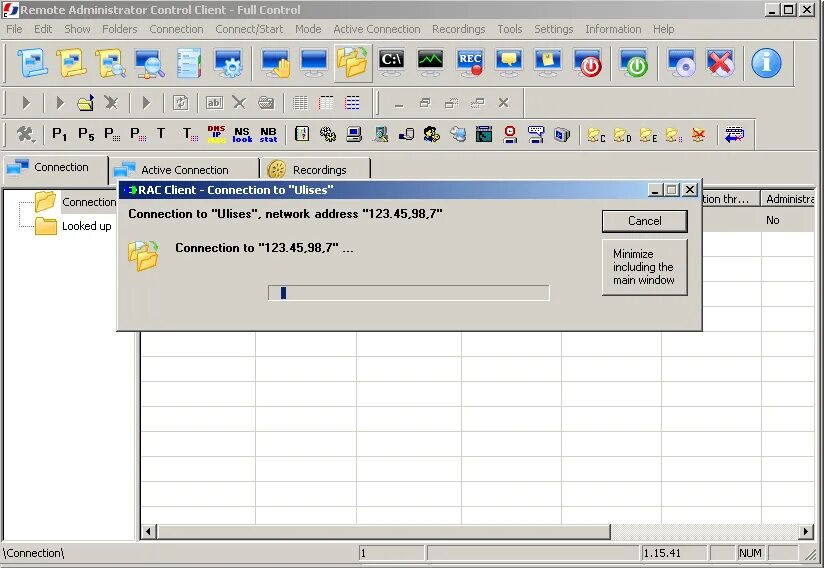Open the Settings menu
824x568 pixels.
553,29
